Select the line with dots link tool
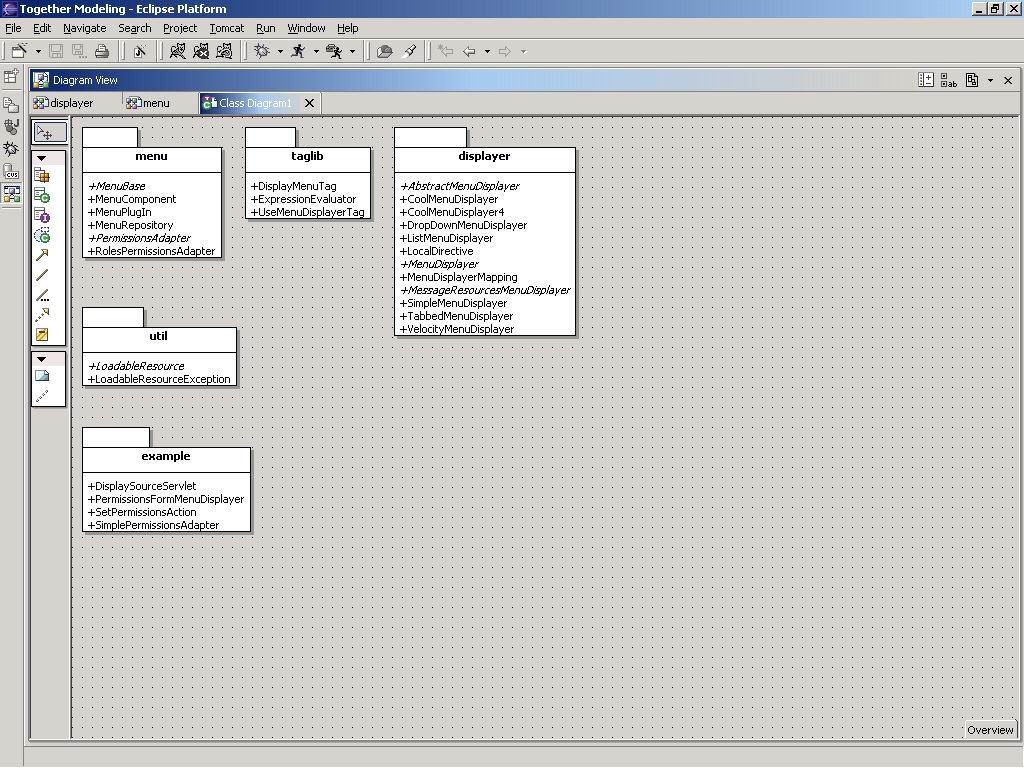This screenshot has width=1024, height=768. click(x=42, y=295)
